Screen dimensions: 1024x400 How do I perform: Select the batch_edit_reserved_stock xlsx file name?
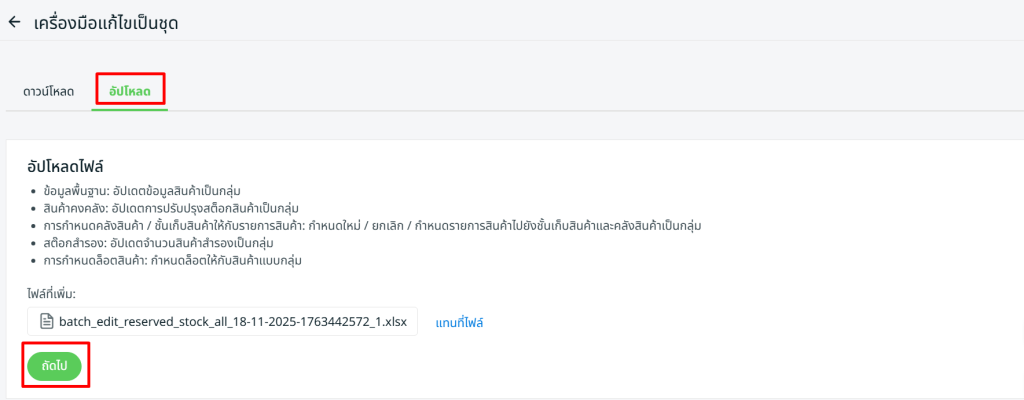[233, 322]
